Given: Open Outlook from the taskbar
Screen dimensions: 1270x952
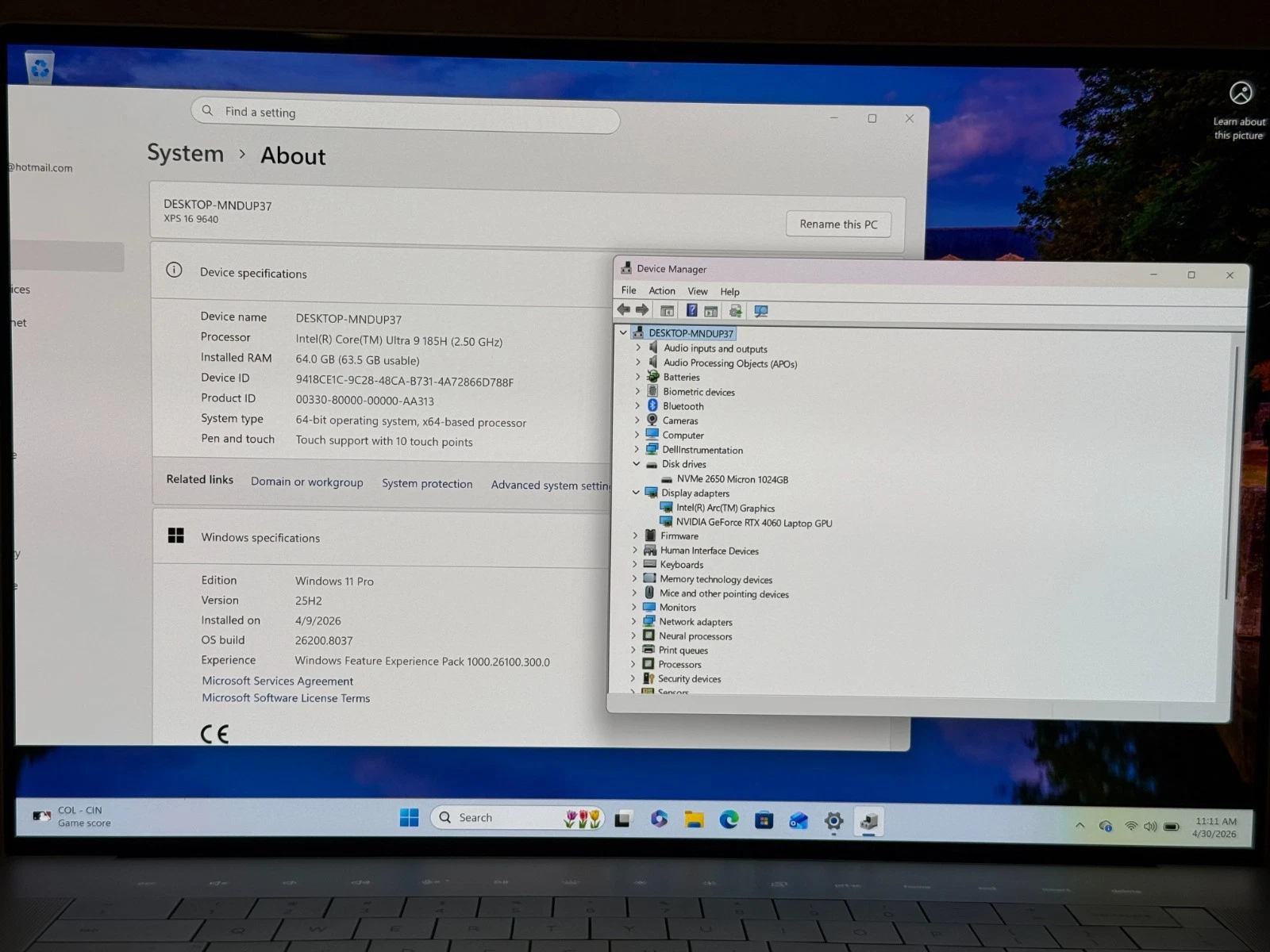Looking at the screenshot, I should click(x=799, y=821).
